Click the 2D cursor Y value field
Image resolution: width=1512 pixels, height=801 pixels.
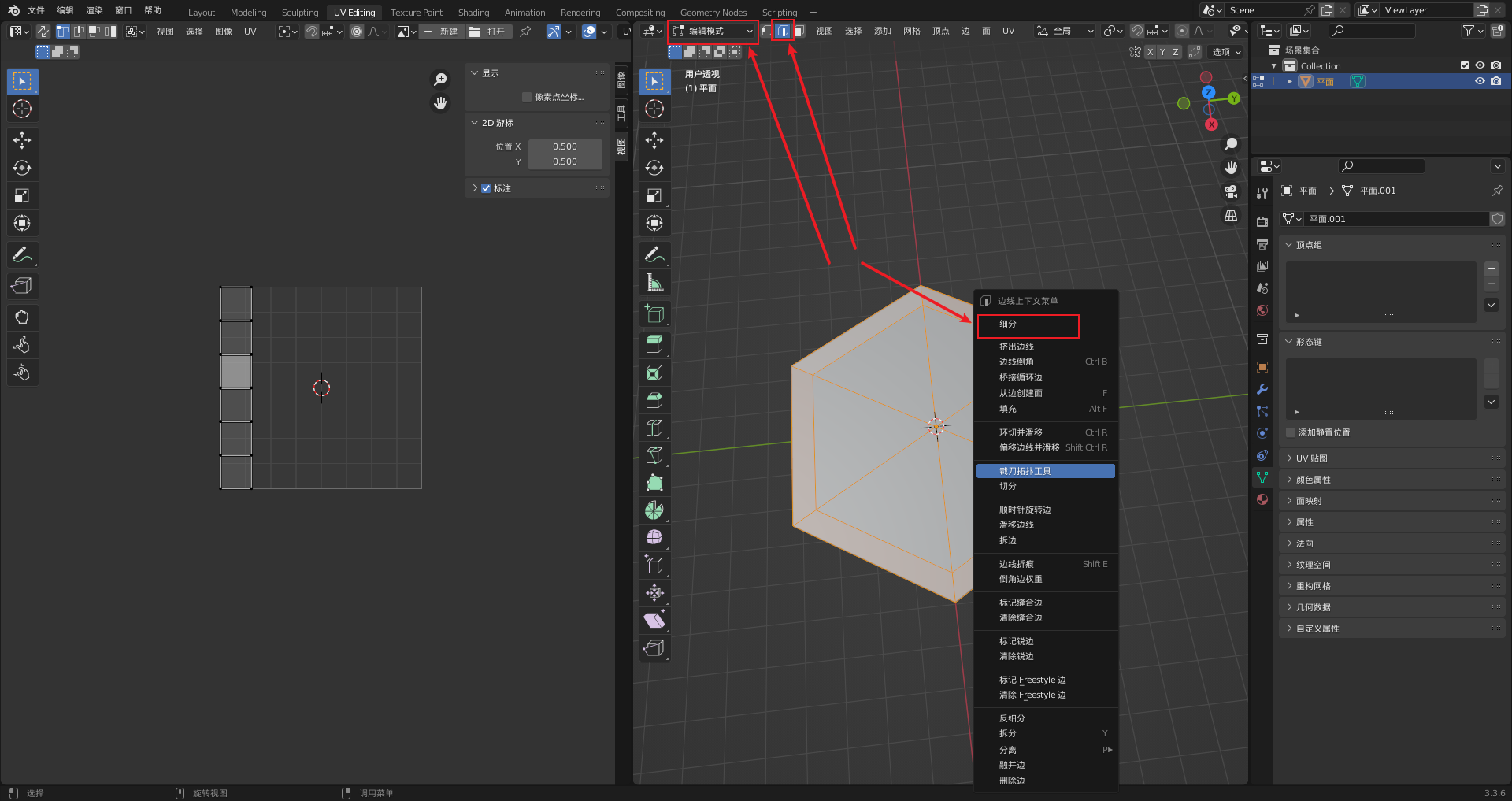pos(565,161)
